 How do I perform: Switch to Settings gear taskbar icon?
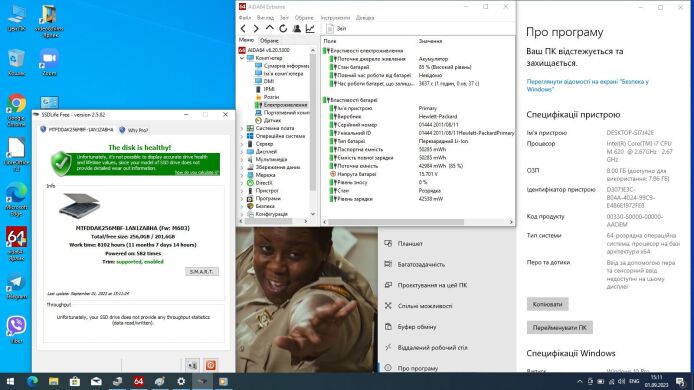tap(181, 381)
